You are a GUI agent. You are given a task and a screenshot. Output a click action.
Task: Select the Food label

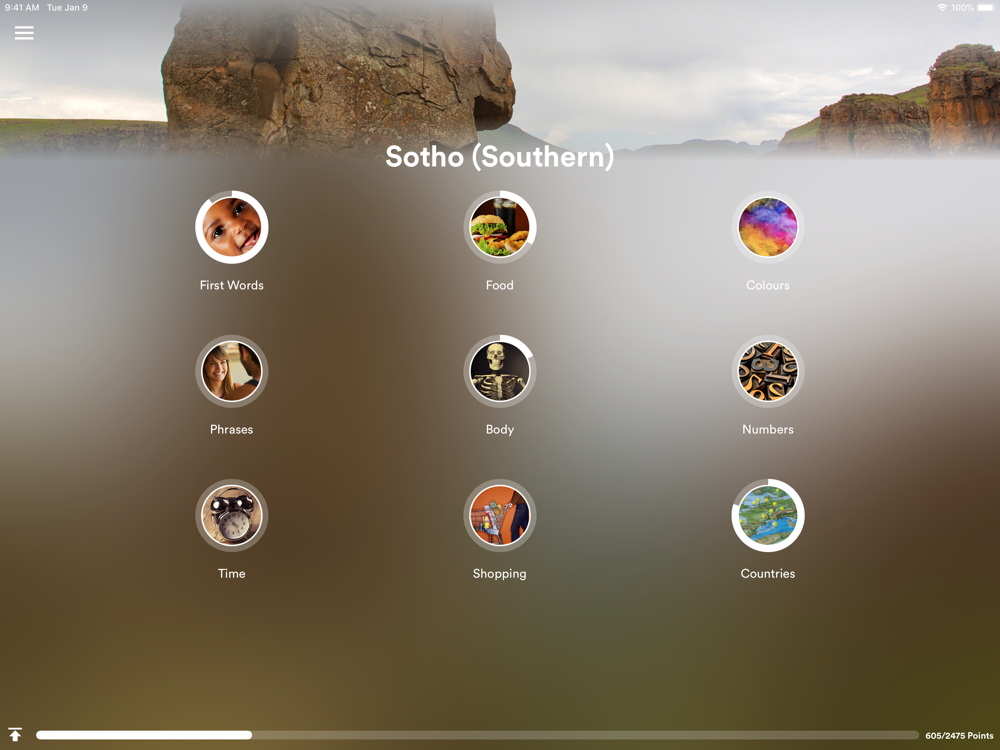(499, 285)
